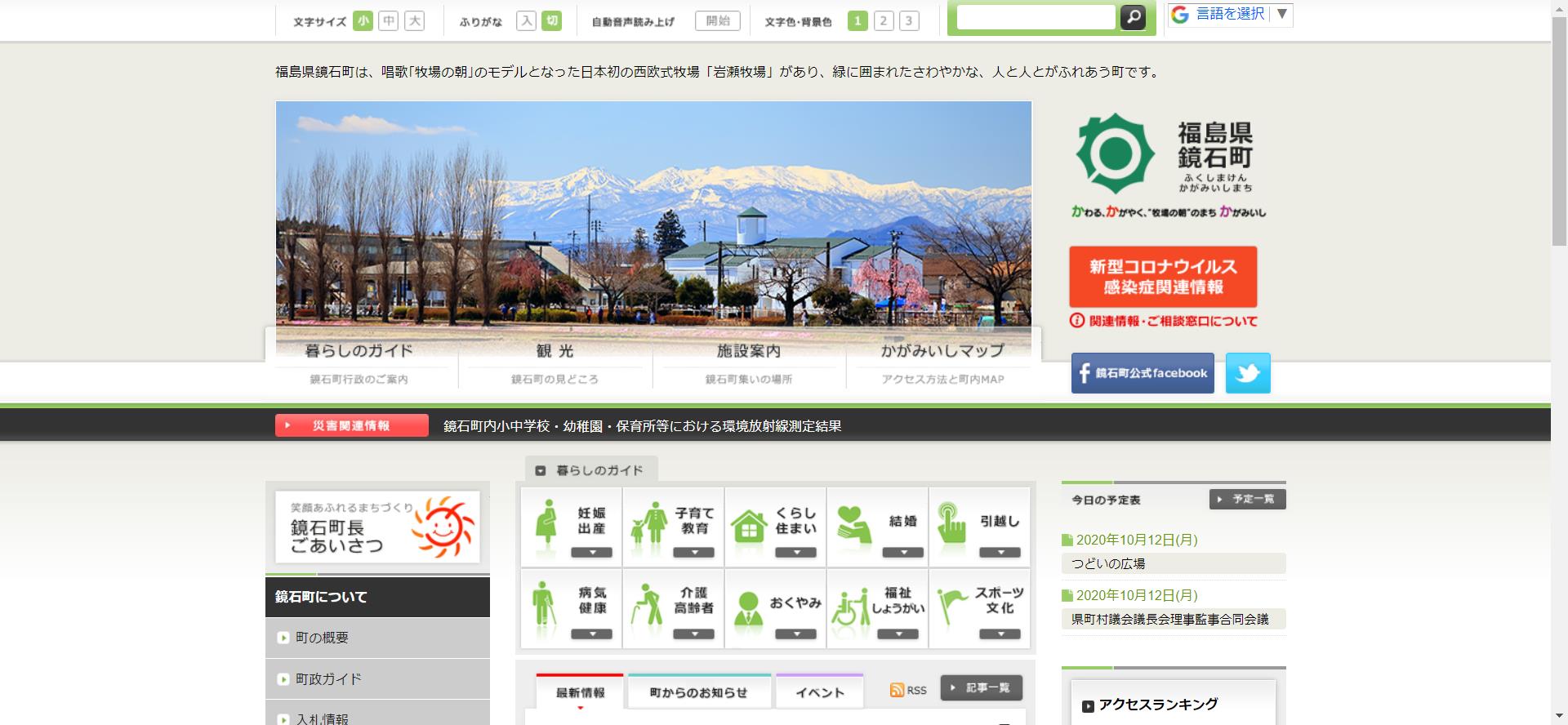
Task: Select the 引越し moving tile
Action: coord(979,527)
